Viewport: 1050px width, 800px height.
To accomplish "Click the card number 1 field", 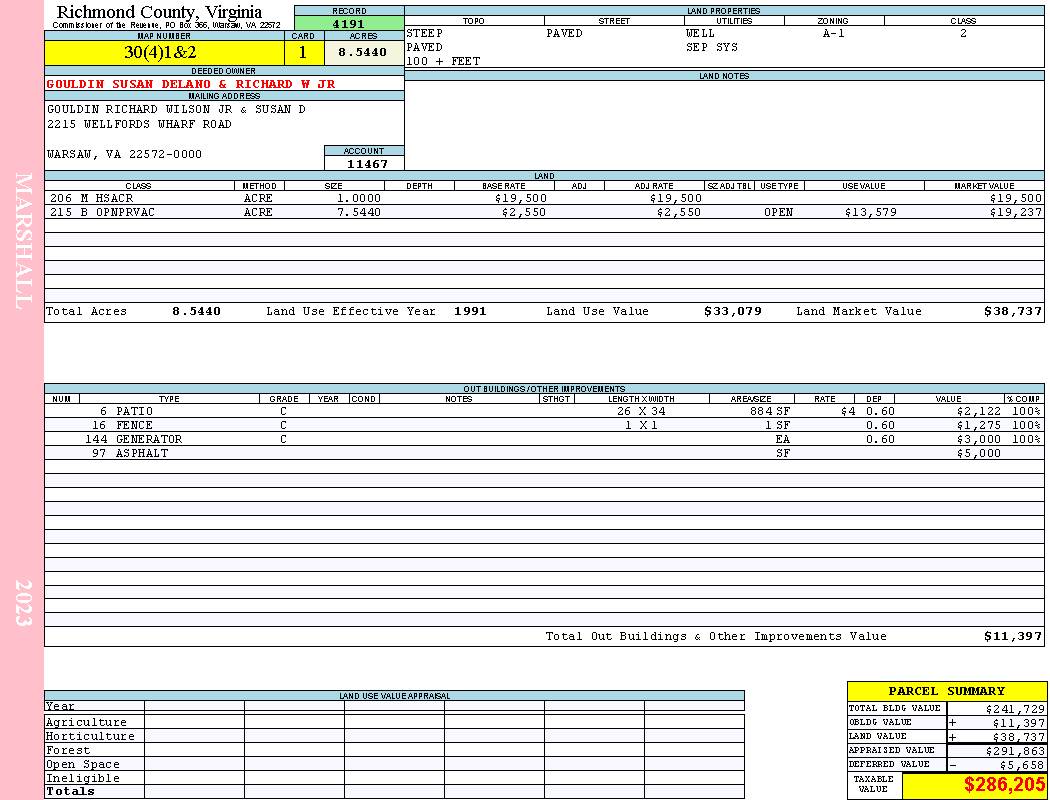I will 303,52.
